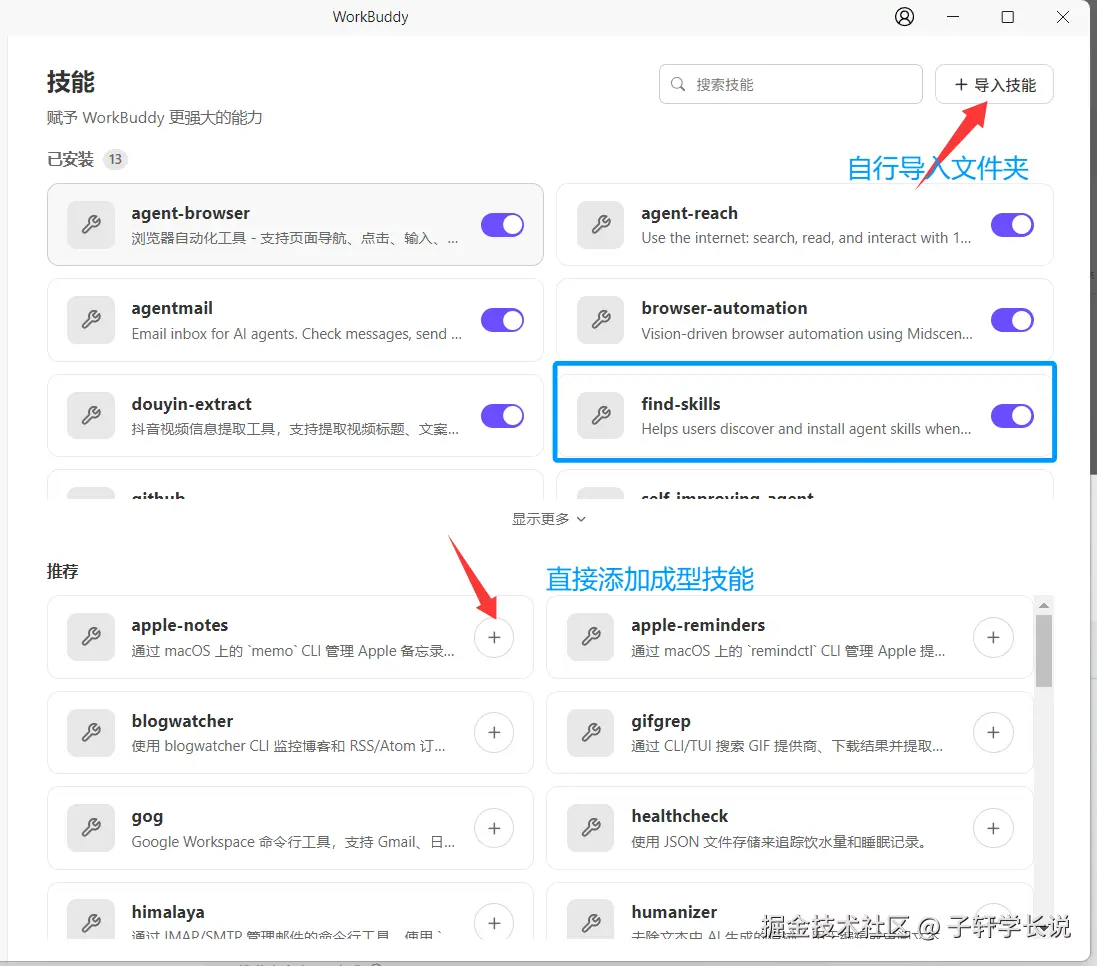Screen dimensions: 1097x966
Task: Click the agent-reach wrench icon
Action: coord(600,225)
